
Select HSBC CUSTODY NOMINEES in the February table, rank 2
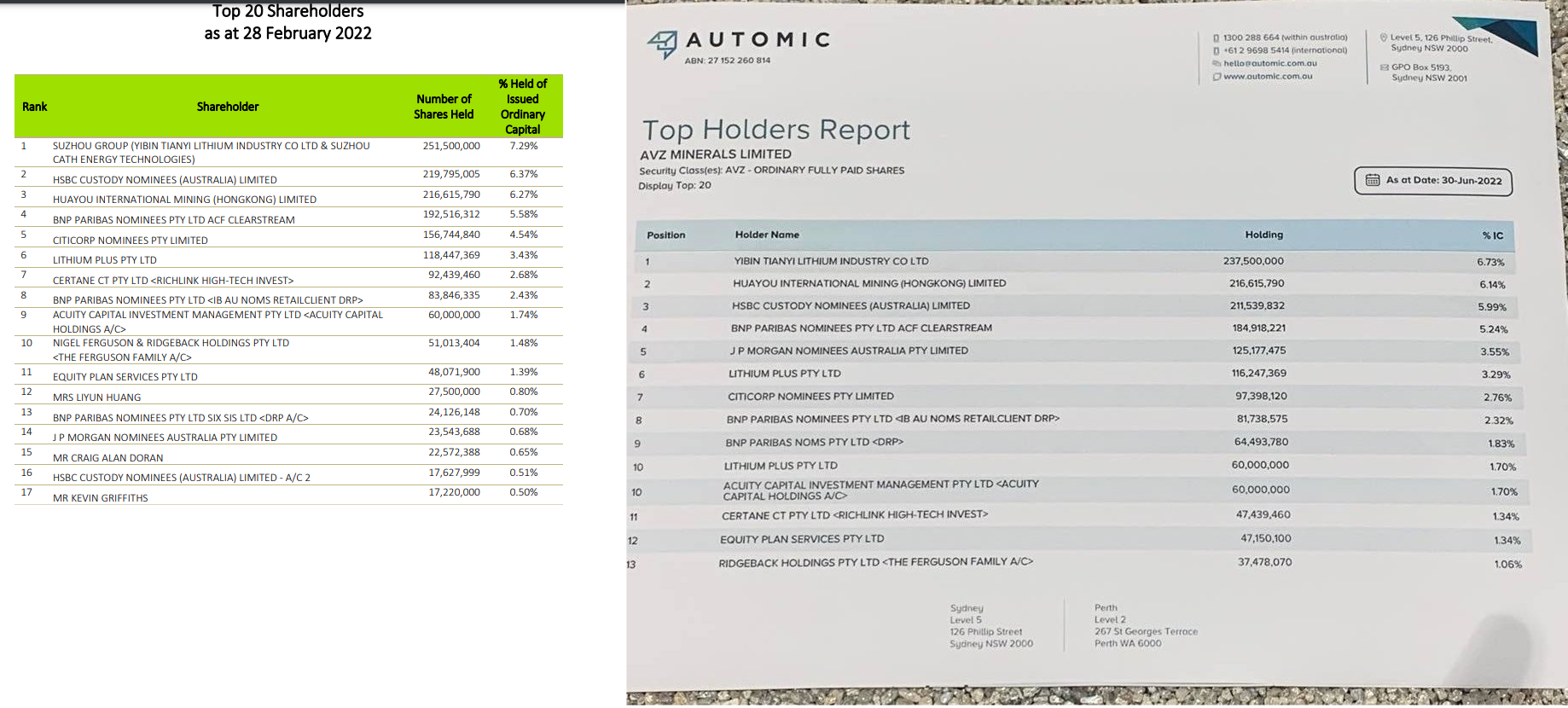[165, 180]
